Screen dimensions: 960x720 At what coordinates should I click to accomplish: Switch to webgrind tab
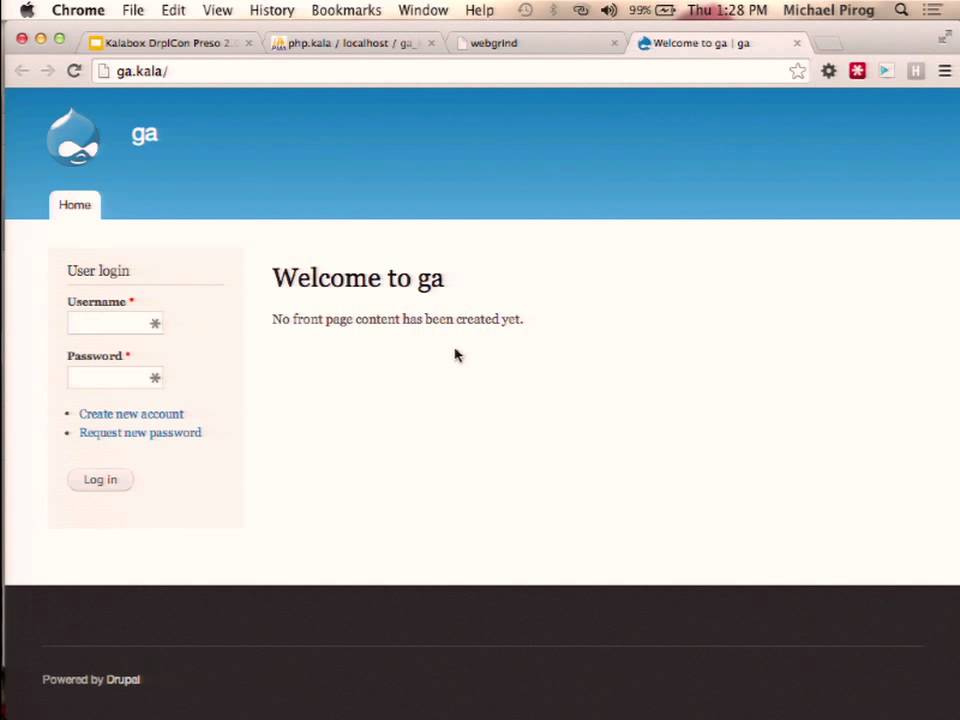coord(536,43)
